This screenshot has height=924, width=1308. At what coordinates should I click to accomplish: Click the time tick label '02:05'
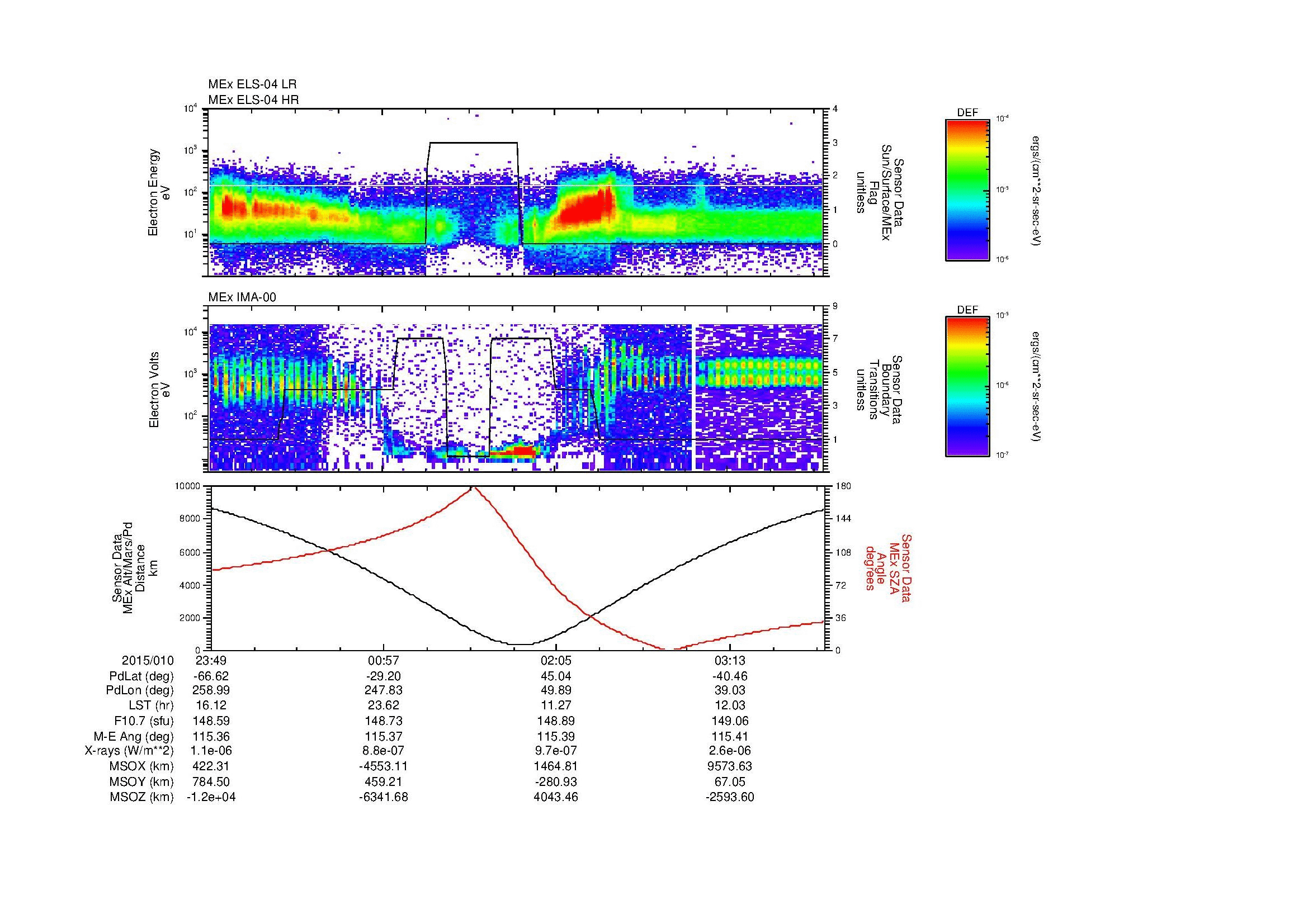(x=556, y=660)
